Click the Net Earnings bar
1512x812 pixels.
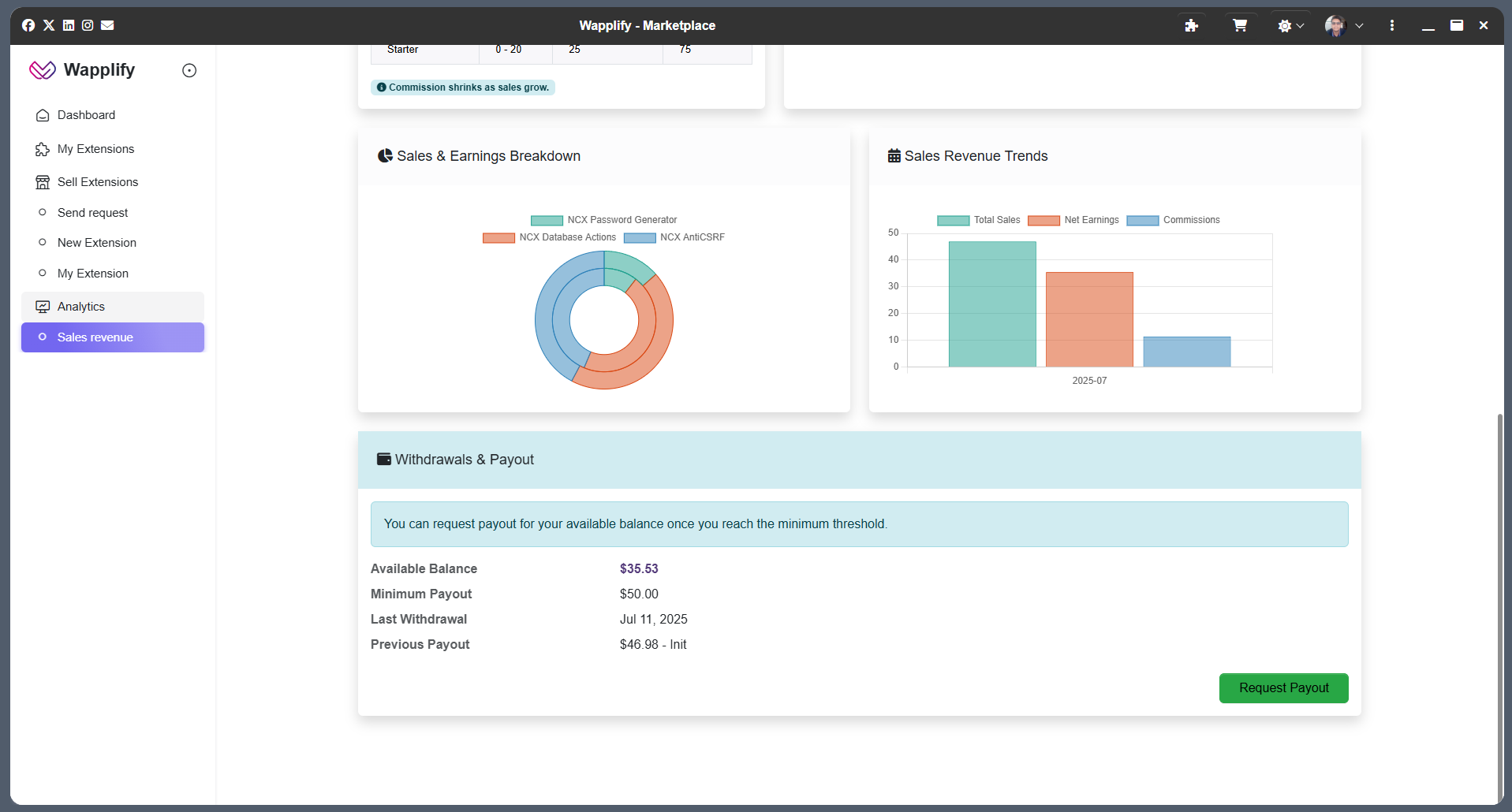pyautogui.click(x=1089, y=319)
